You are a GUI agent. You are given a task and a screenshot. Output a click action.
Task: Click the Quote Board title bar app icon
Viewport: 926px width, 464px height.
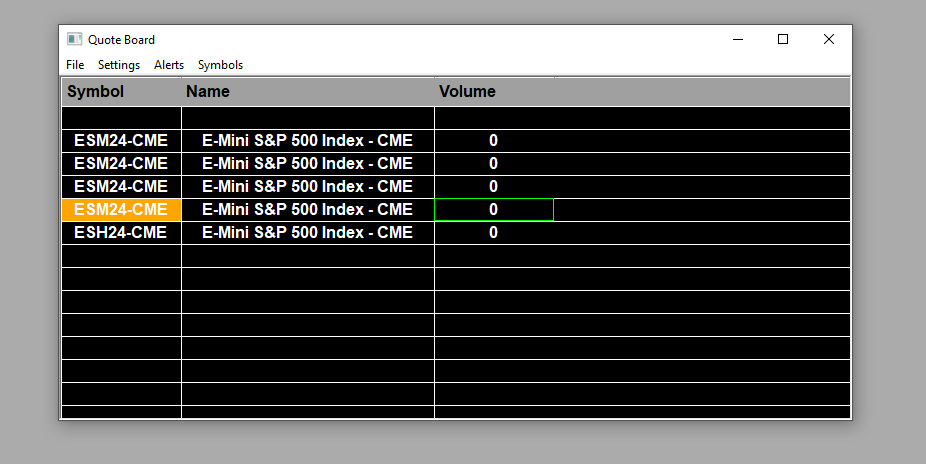pyautogui.click(x=74, y=39)
